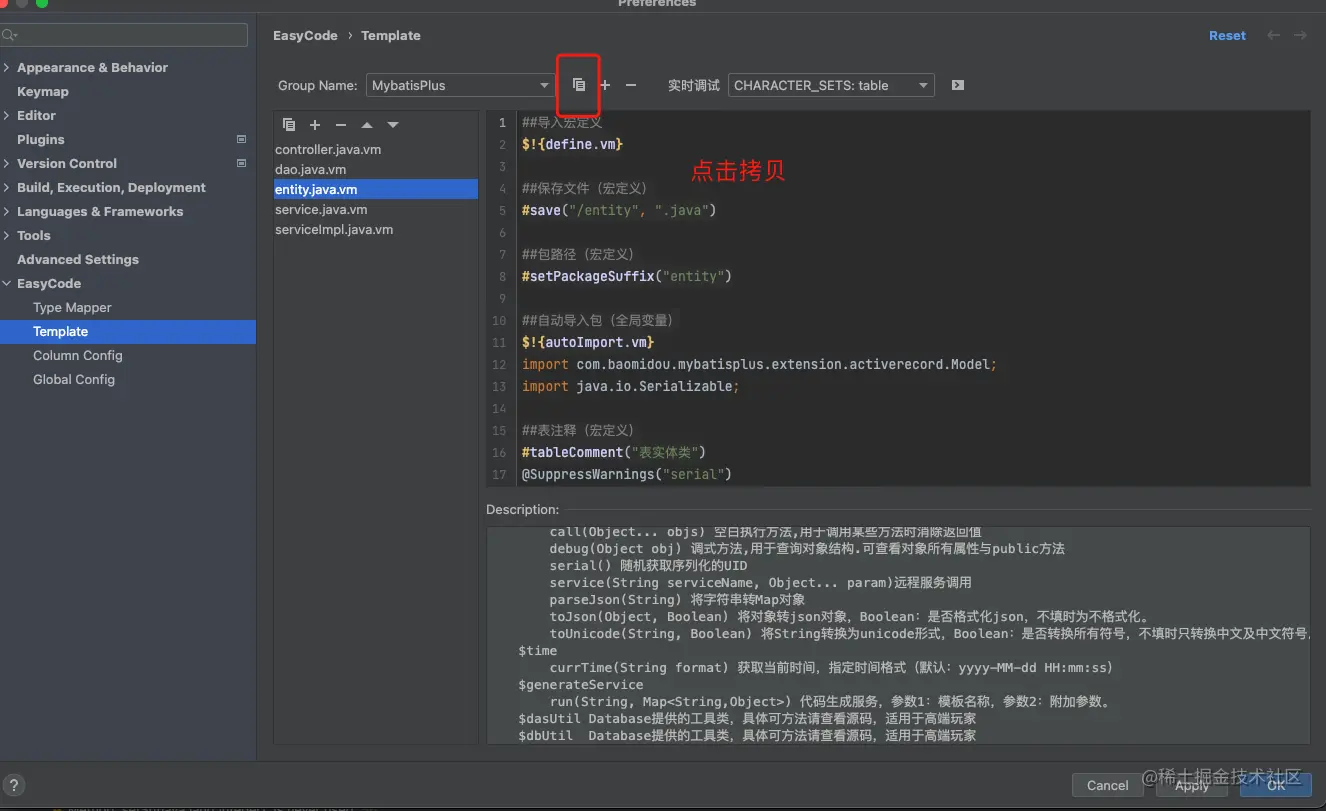The image size is (1326, 811).
Task: Open the Keymap settings page
Action: [43, 91]
